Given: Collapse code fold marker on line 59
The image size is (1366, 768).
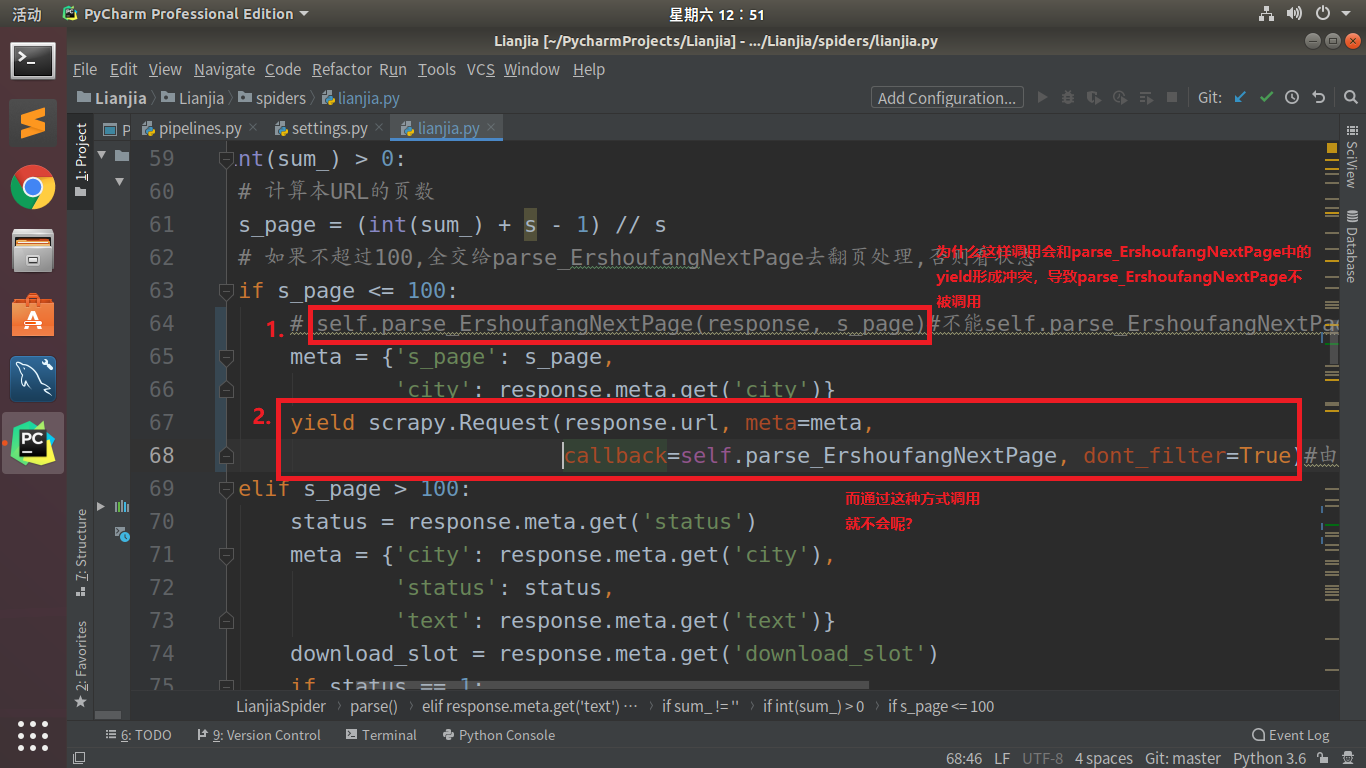Looking at the screenshot, I should coord(227,159).
